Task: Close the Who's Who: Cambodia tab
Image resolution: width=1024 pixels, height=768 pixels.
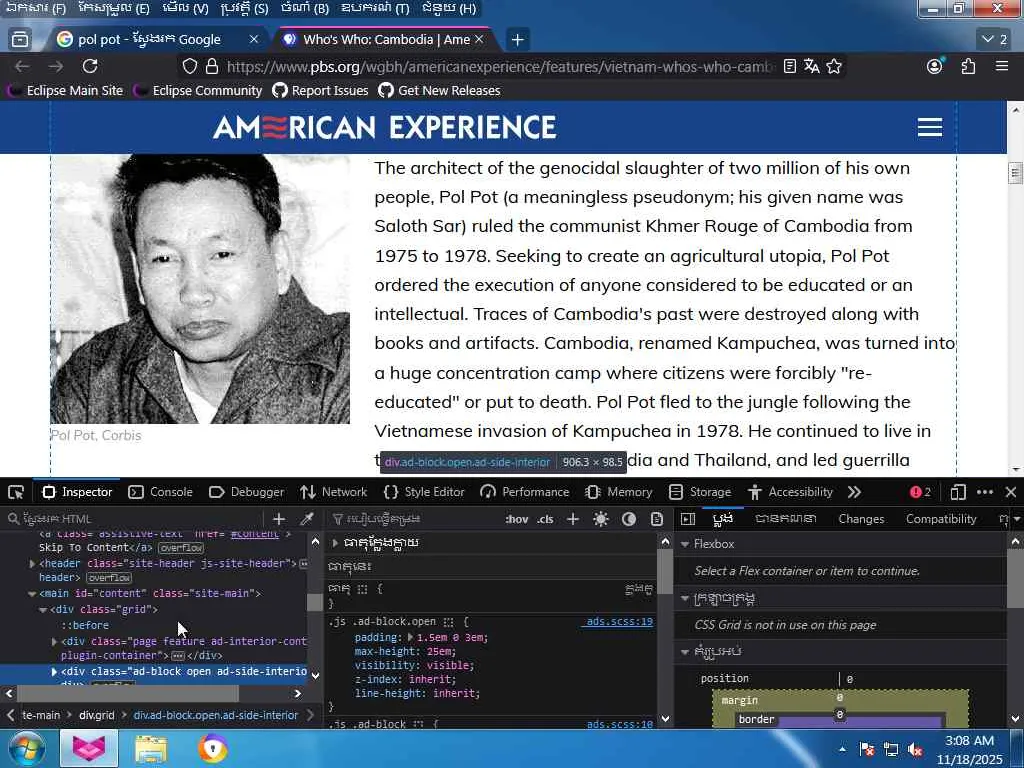Action: 479,39
